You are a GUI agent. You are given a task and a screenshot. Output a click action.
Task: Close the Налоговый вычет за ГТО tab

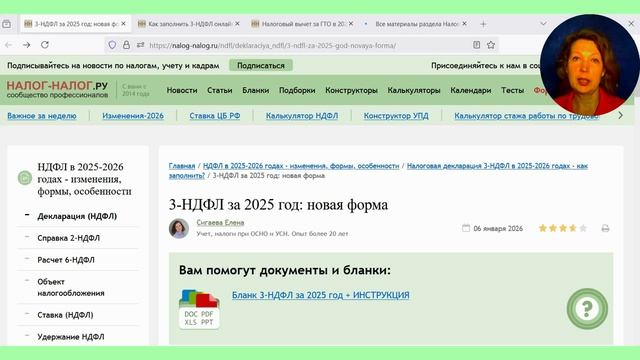click(351, 24)
